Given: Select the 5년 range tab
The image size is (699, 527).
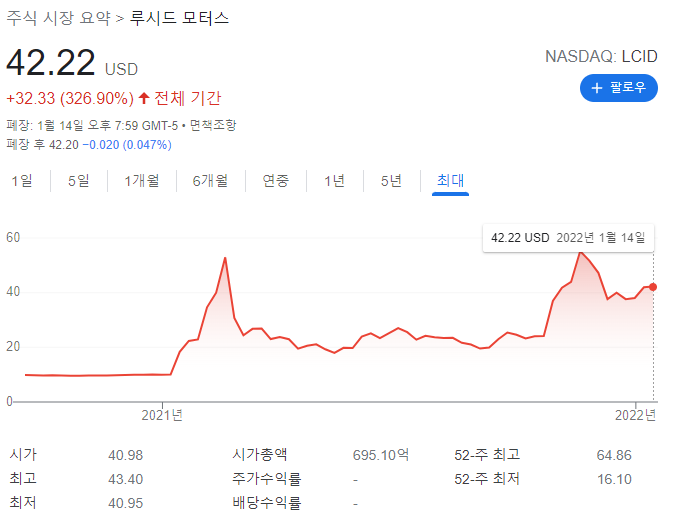Looking at the screenshot, I should point(391,181).
